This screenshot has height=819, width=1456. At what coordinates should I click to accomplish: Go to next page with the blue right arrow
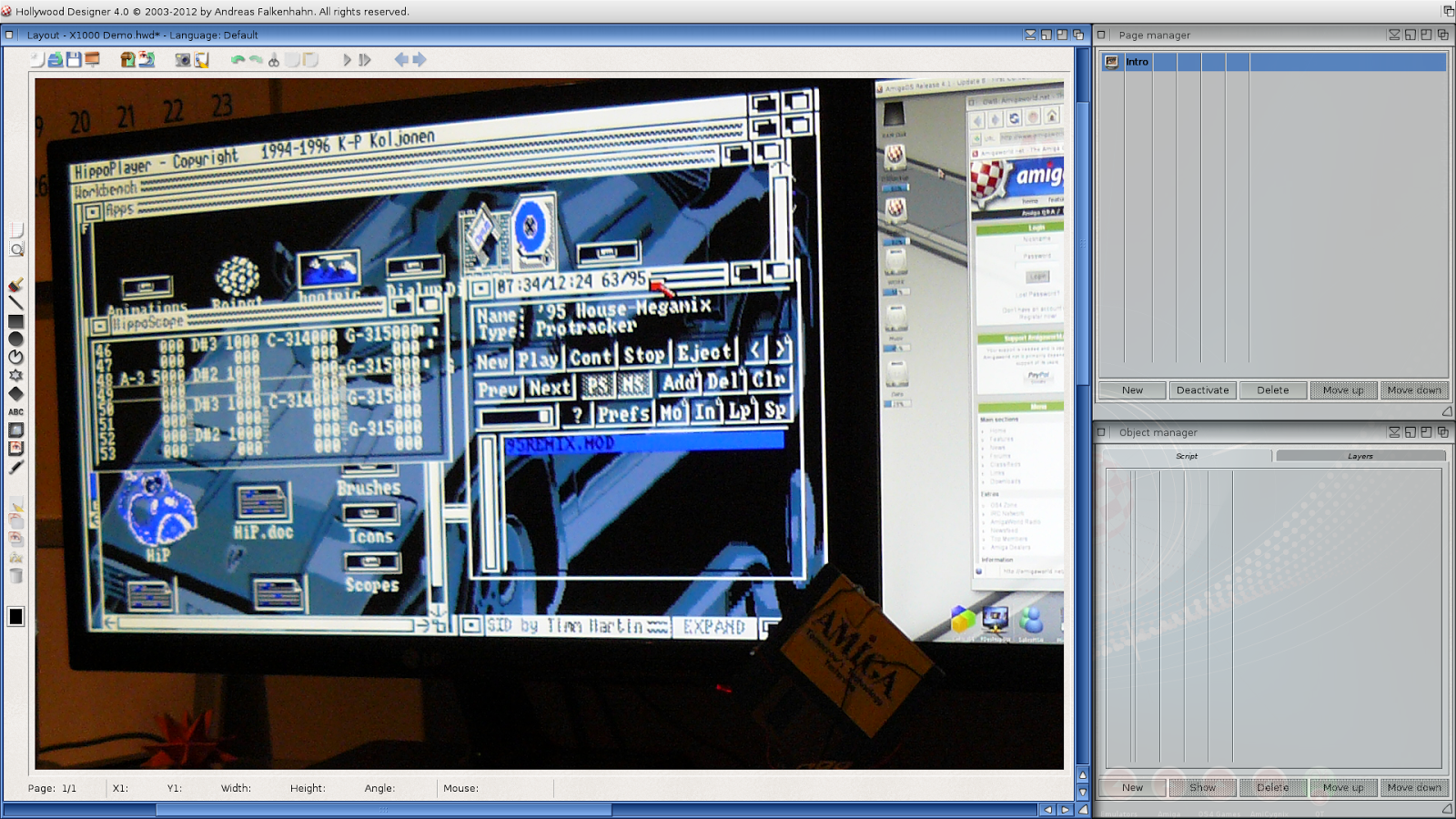coord(420,60)
